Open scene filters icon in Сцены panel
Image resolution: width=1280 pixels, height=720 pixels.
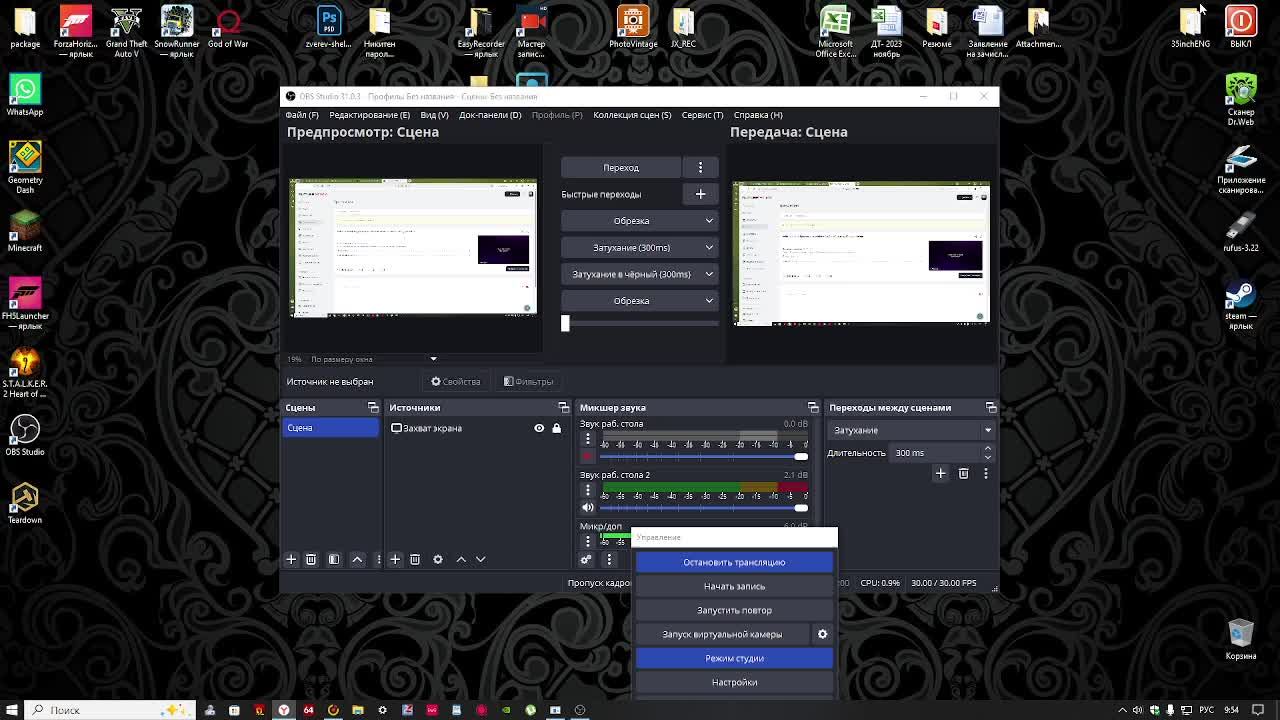tap(334, 559)
